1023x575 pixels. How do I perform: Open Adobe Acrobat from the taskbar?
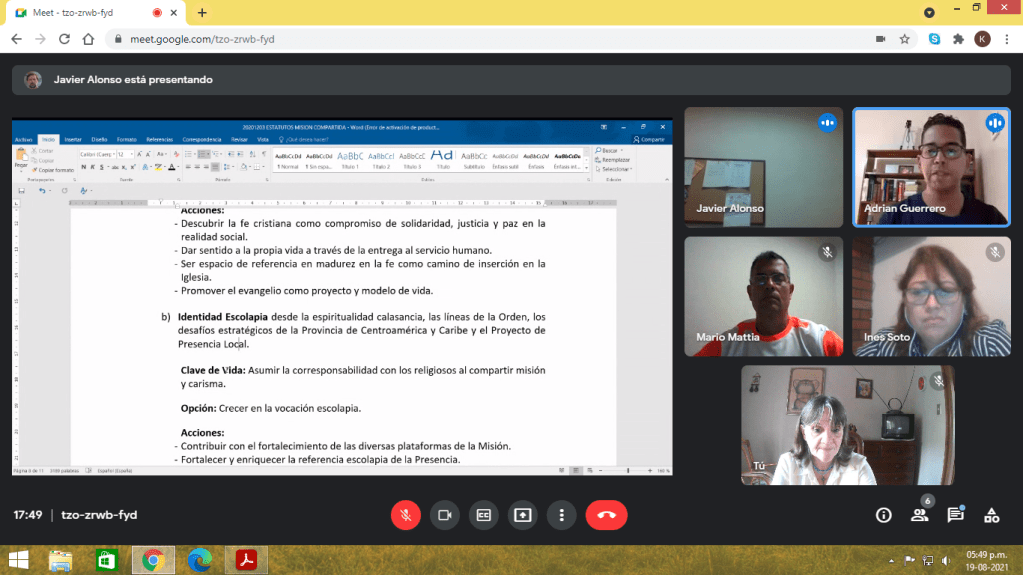(x=245, y=560)
